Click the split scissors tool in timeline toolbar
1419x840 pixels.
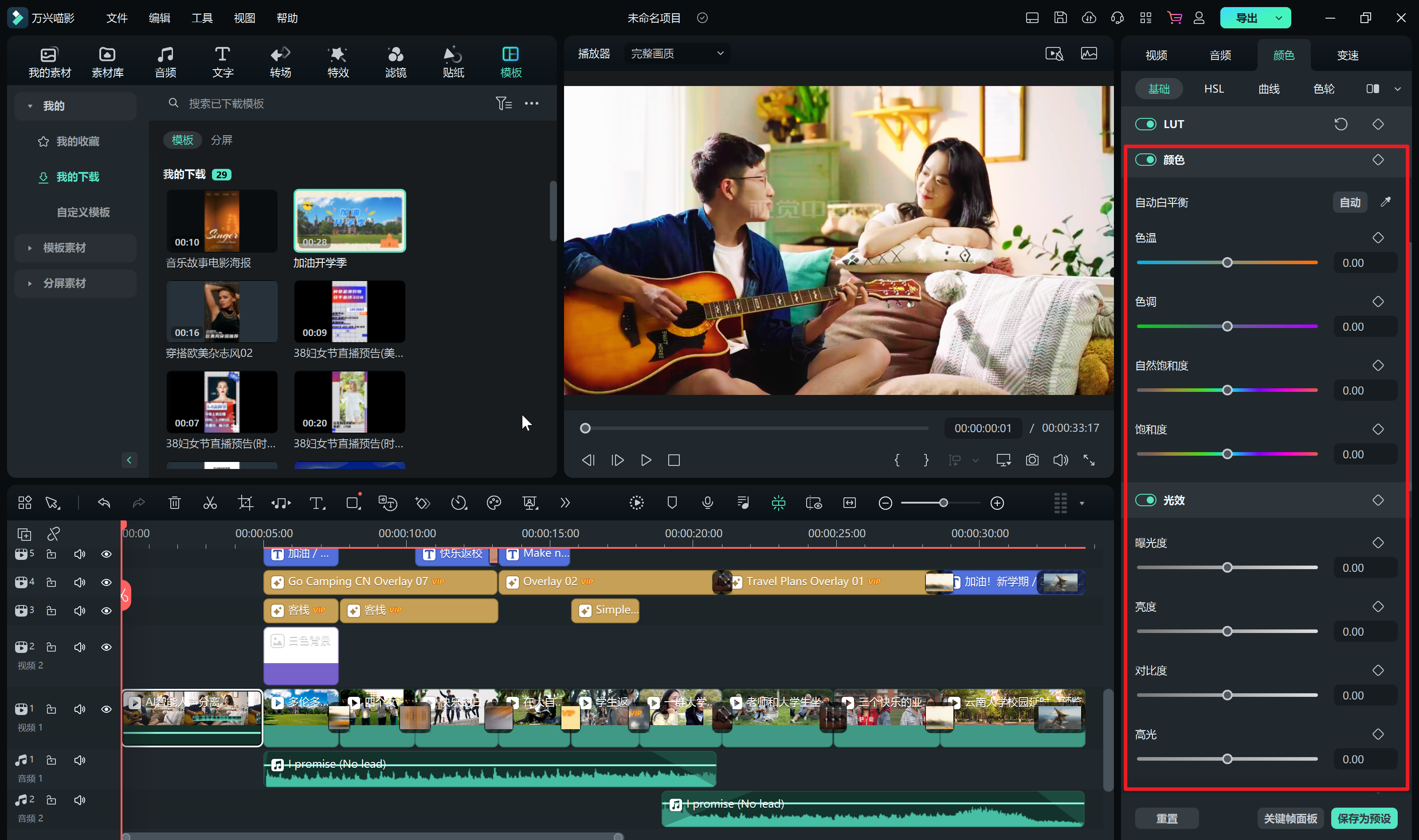pyautogui.click(x=210, y=503)
